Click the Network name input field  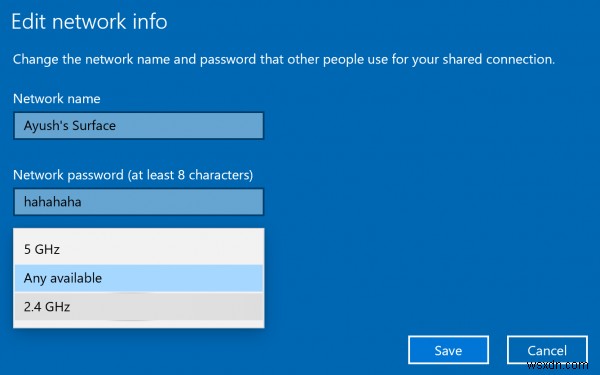pyautogui.click(x=139, y=126)
